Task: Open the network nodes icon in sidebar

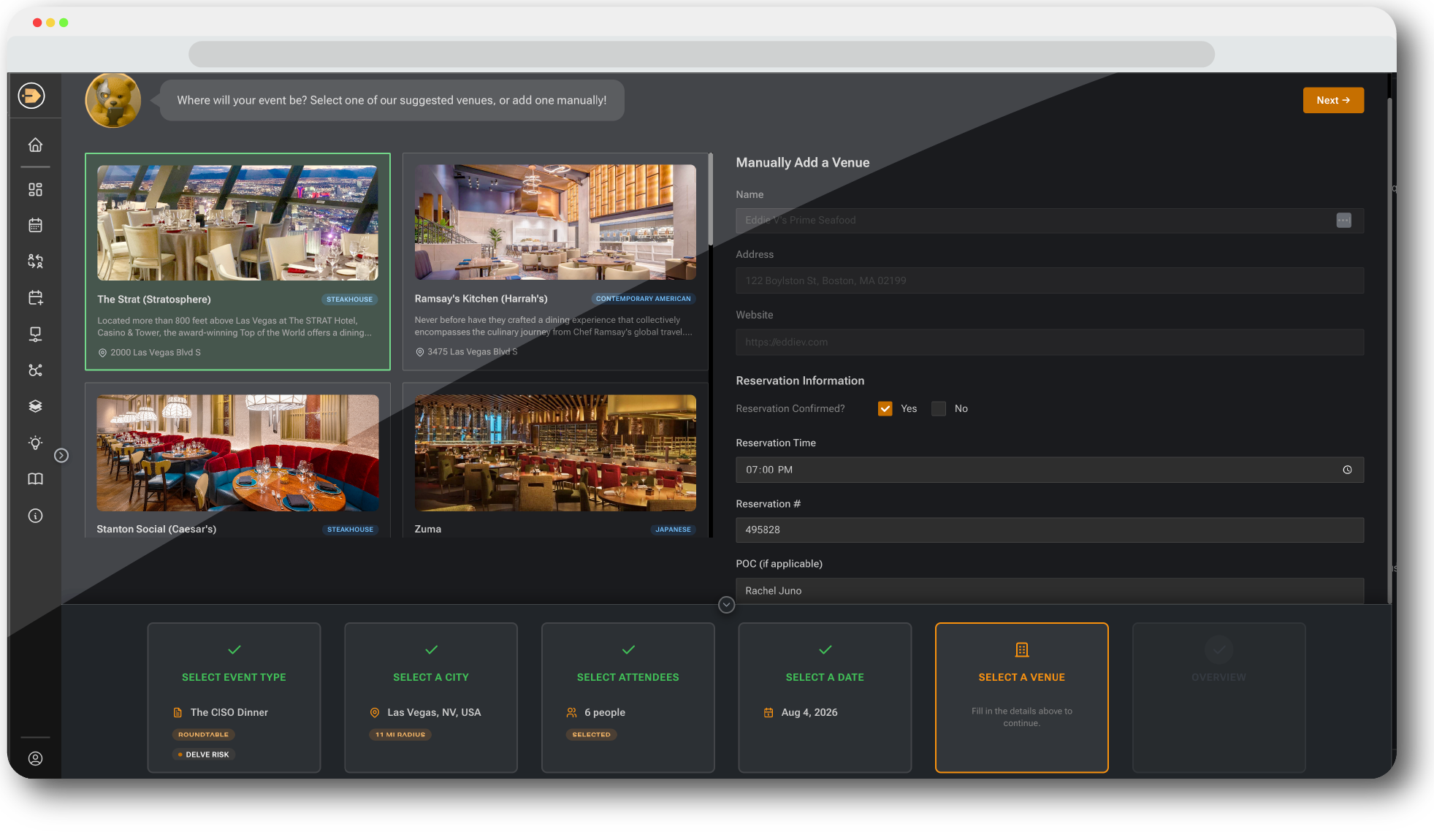Action: point(35,370)
